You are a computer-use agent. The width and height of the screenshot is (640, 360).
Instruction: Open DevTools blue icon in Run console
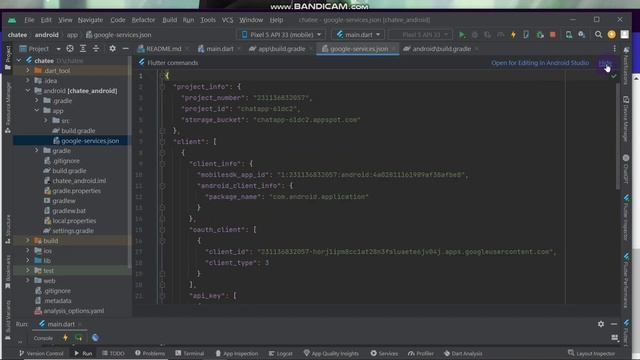(95, 338)
